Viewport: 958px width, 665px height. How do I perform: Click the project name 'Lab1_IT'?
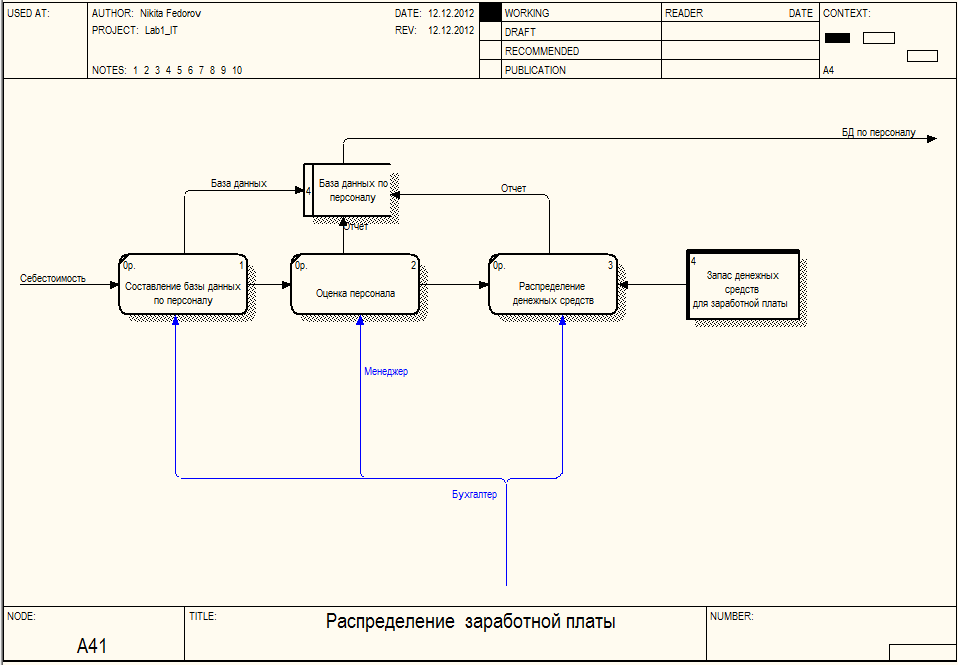coord(161,30)
